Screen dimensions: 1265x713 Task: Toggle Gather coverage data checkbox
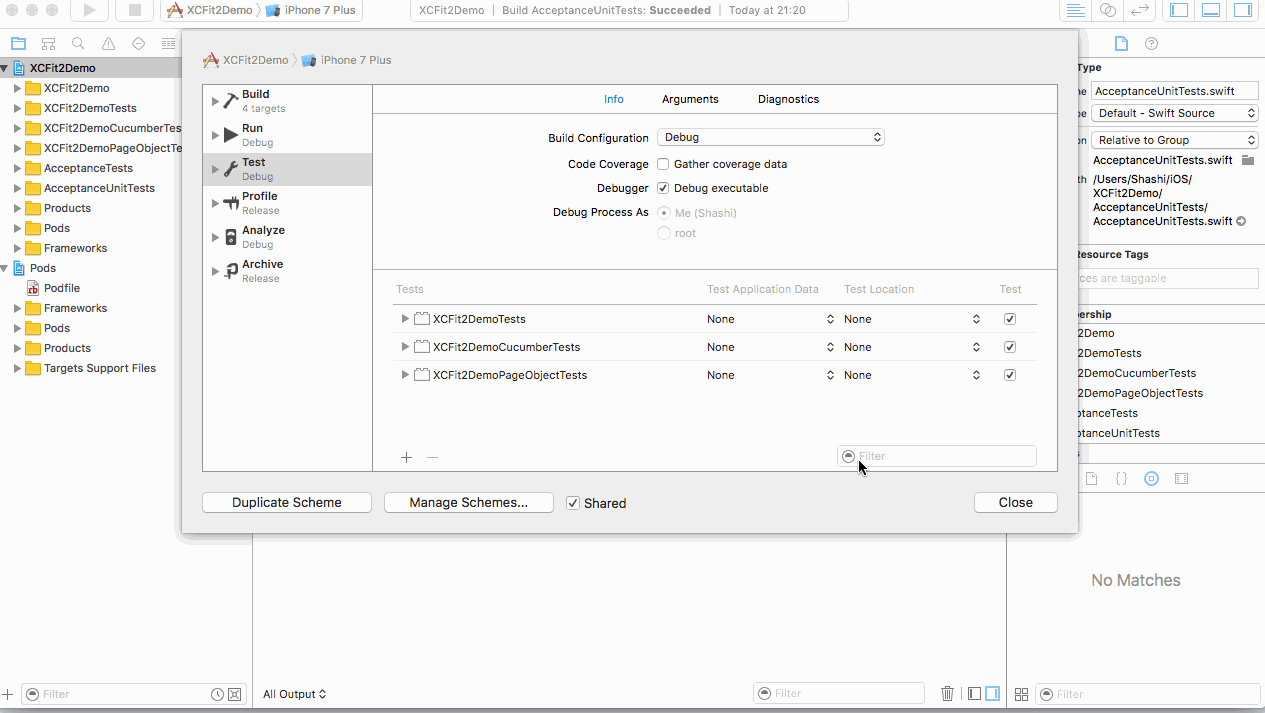[663, 164]
